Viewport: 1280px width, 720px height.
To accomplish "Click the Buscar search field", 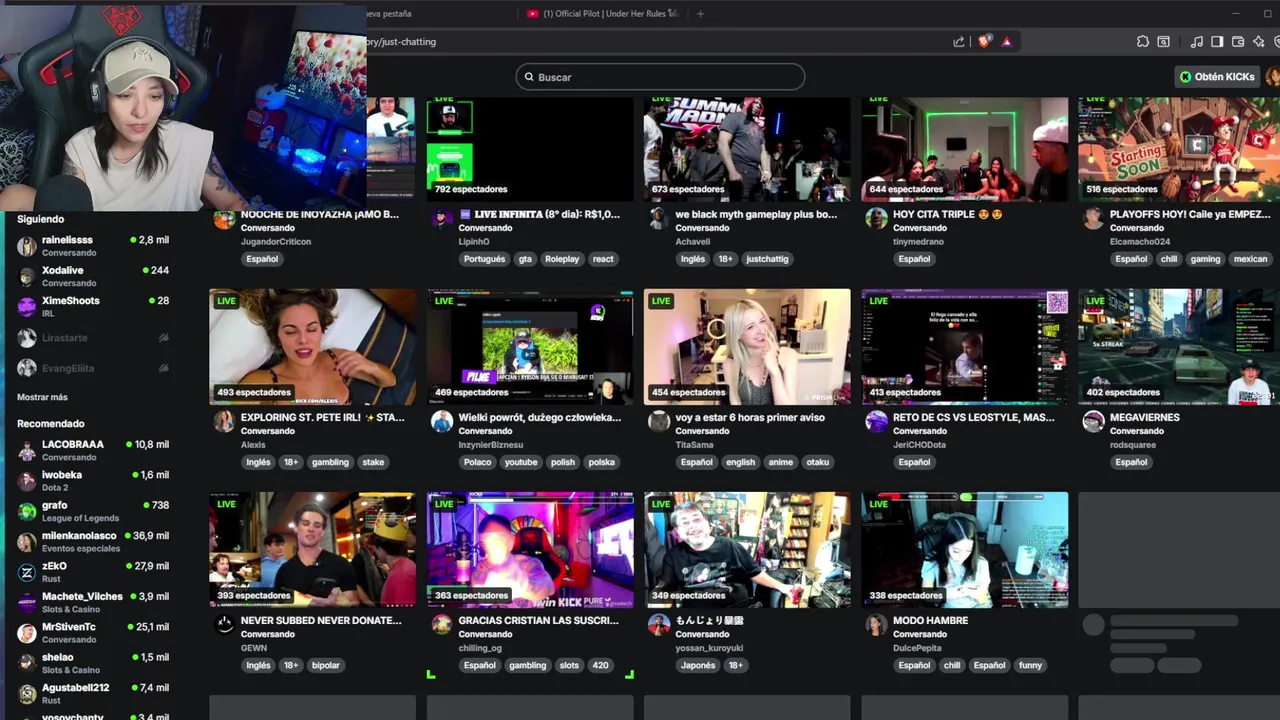I will pos(660,77).
